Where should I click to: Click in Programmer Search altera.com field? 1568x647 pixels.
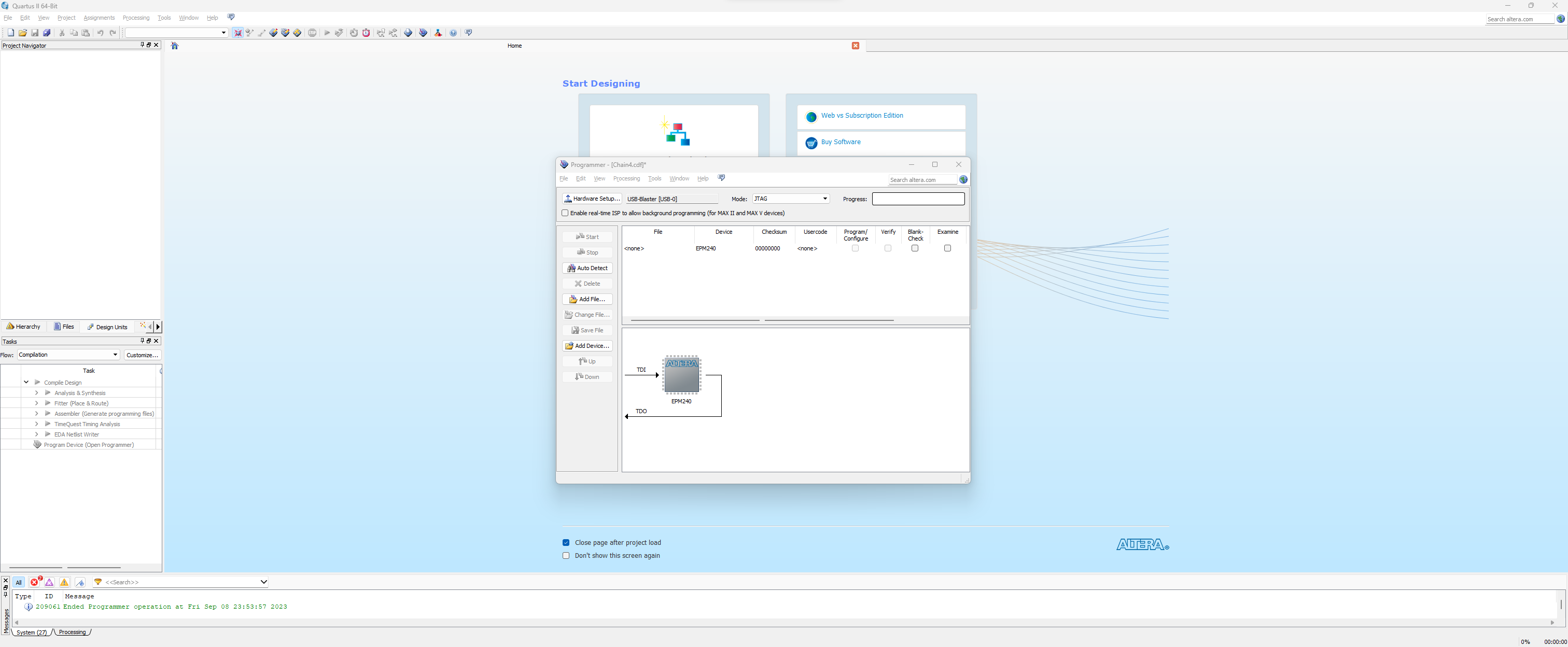coord(922,179)
